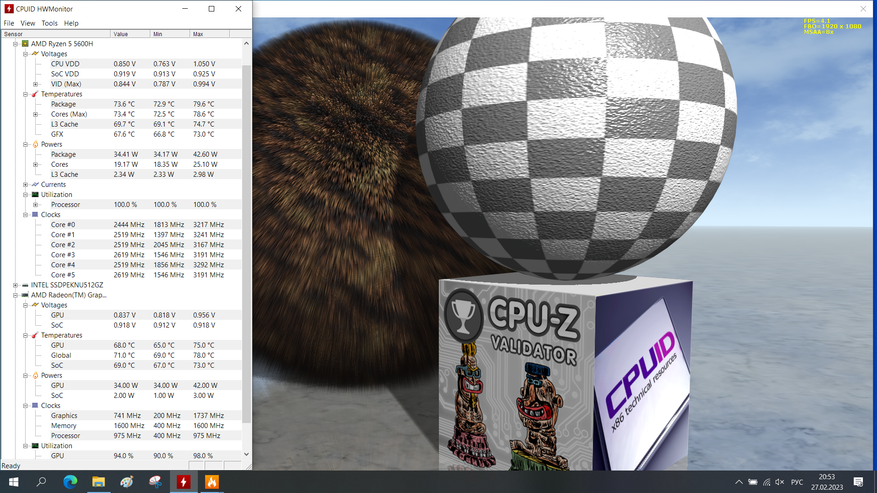Open taskbar Search
This screenshot has height=493, width=877.
(x=41, y=482)
